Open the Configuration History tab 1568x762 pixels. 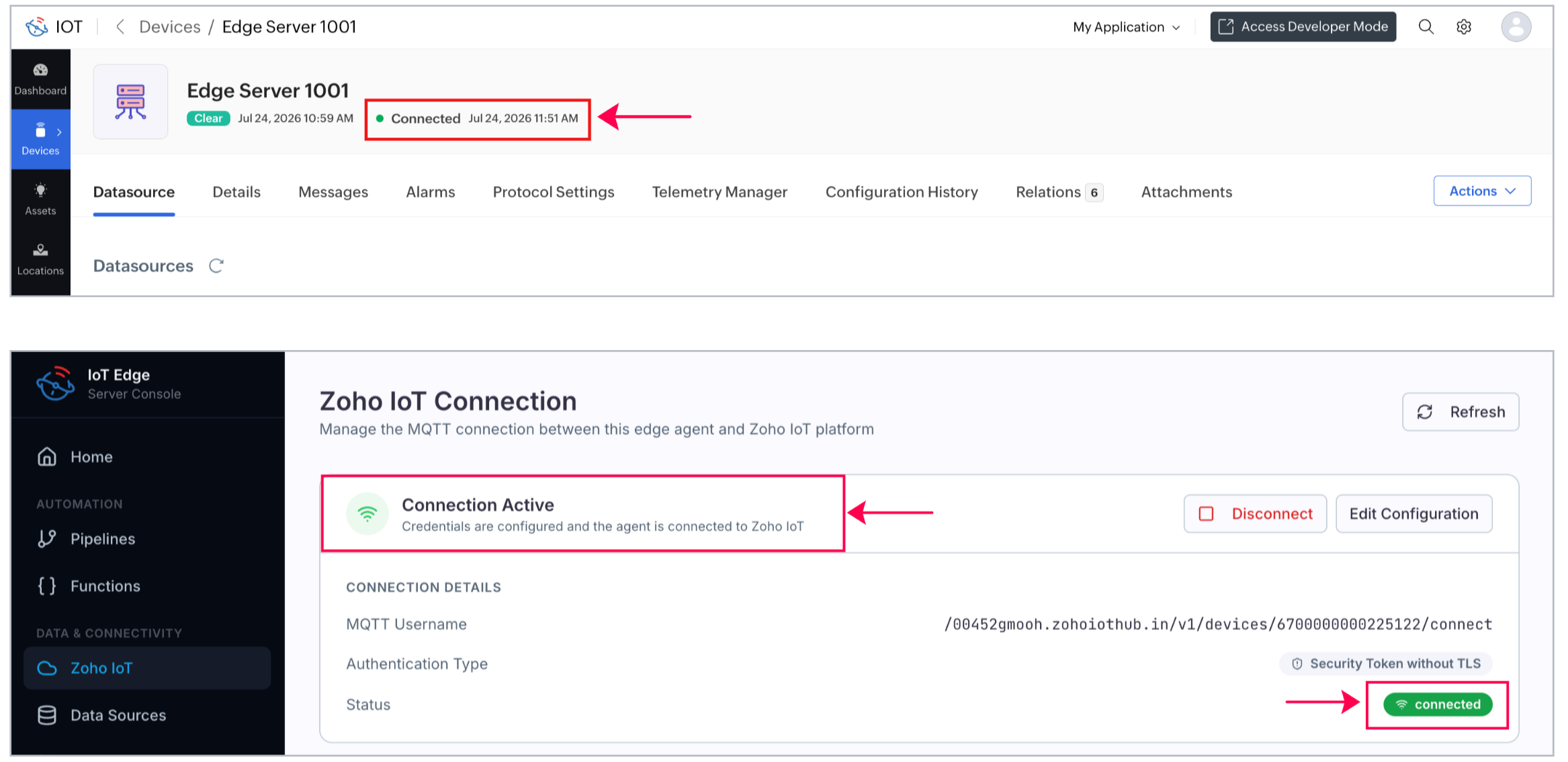902,192
